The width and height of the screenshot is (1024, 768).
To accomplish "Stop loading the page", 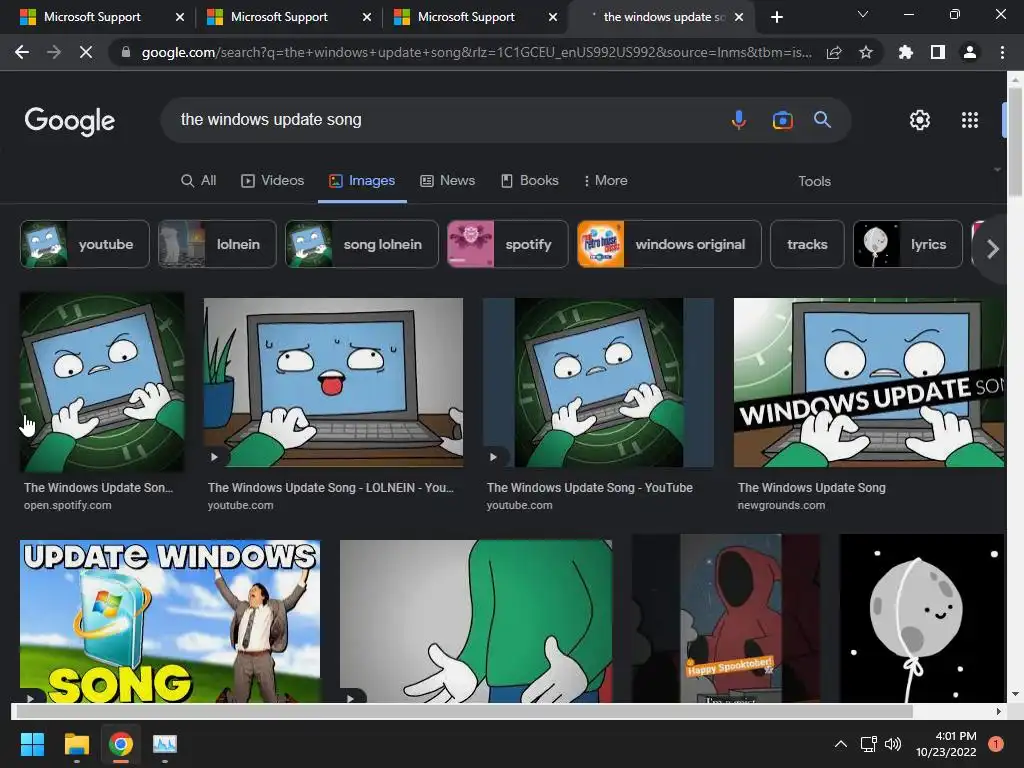I will click(86, 52).
